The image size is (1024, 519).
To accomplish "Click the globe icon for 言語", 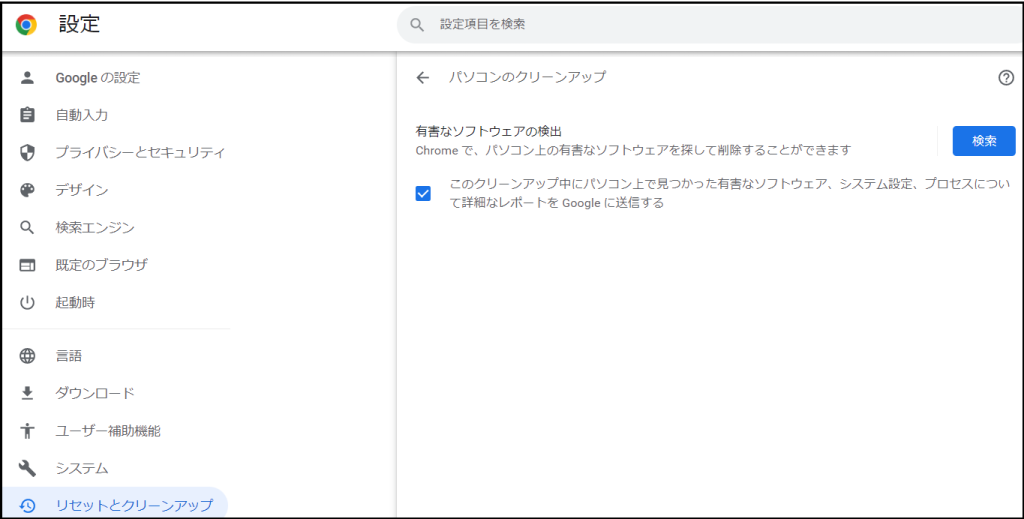I will tap(28, 356).
